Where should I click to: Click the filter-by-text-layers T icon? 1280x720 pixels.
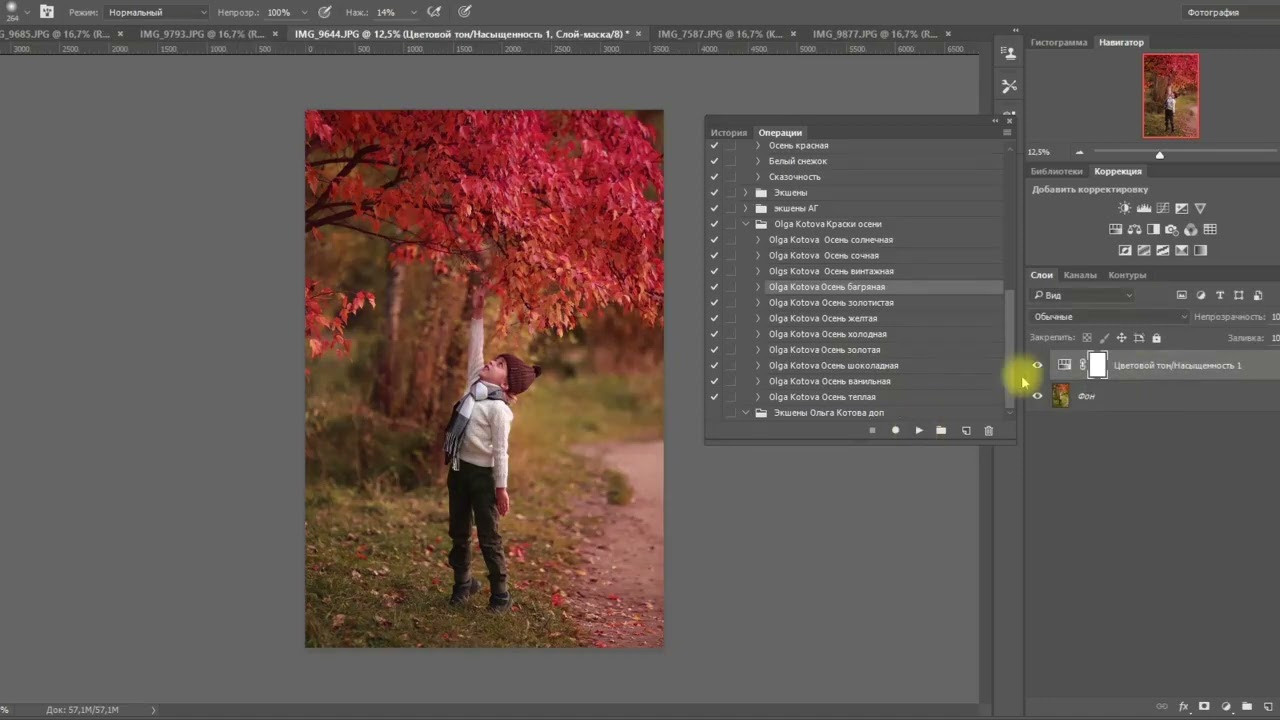click(1219, 295)
